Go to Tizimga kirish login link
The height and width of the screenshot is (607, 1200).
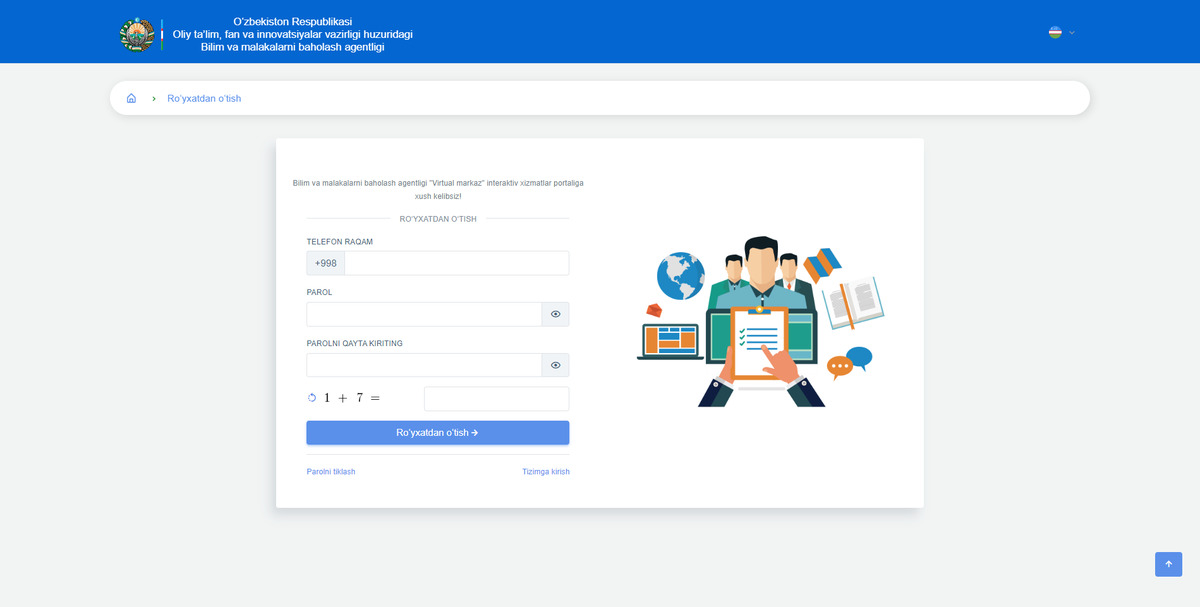pyautogui.click(x=545, y=472)
